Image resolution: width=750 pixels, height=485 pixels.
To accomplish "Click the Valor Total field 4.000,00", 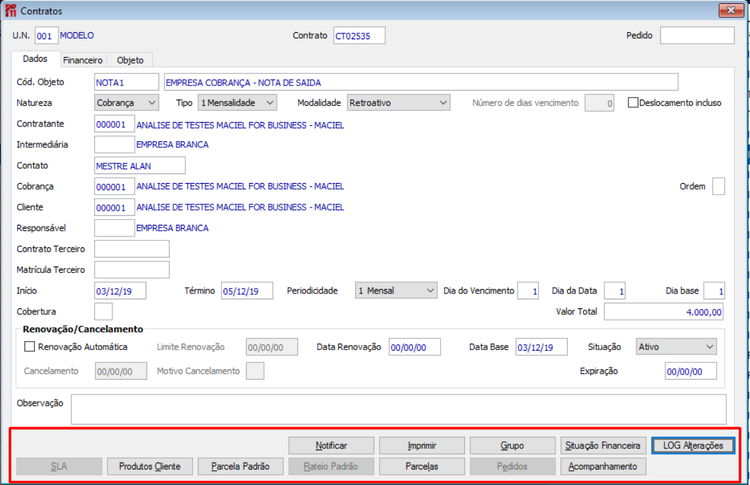I will point(664,311).
